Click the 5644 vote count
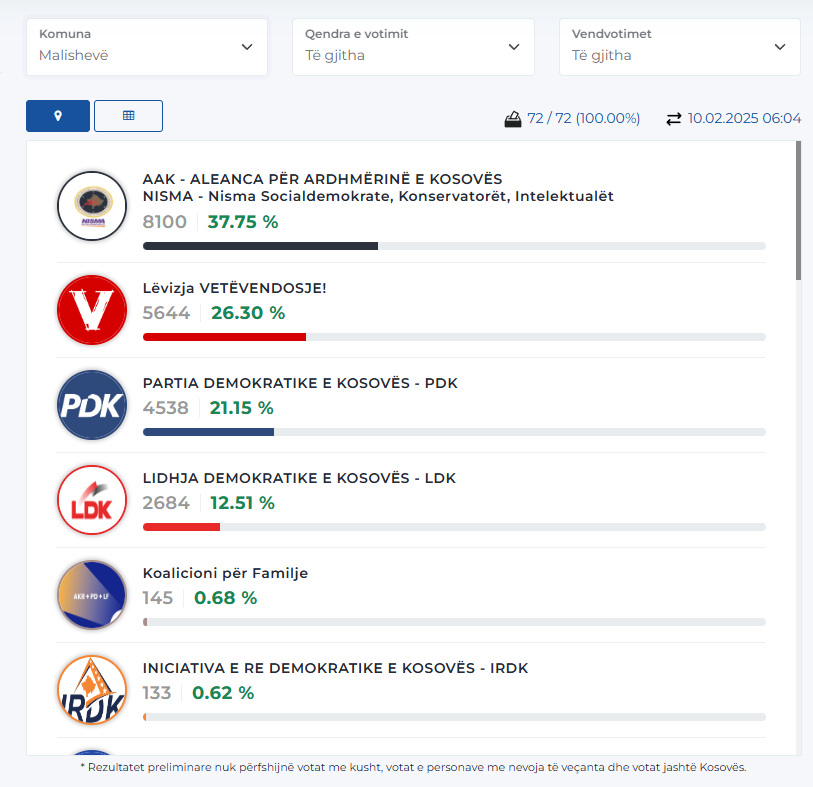This screenshot has height=787, width=813. 166,313
